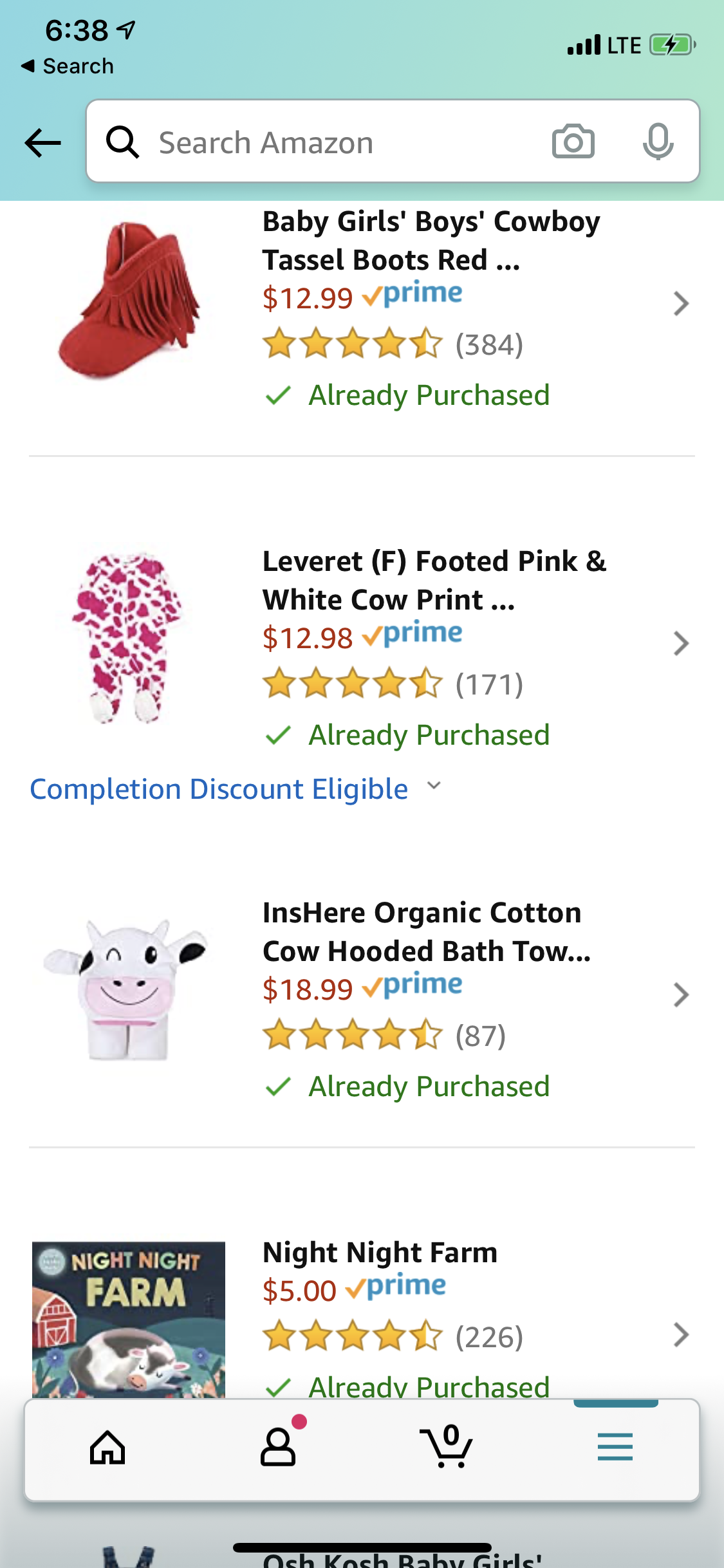The width and height of the screenshot is (724, 1568).
Task: Open Leveret Cow Print item chevron
Action: (680, 644)
